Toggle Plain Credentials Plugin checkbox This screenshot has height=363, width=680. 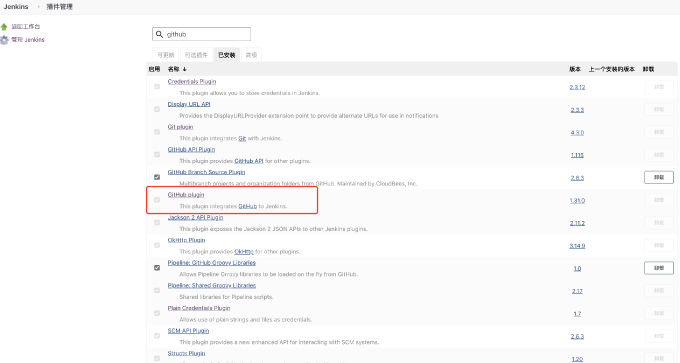157,313
